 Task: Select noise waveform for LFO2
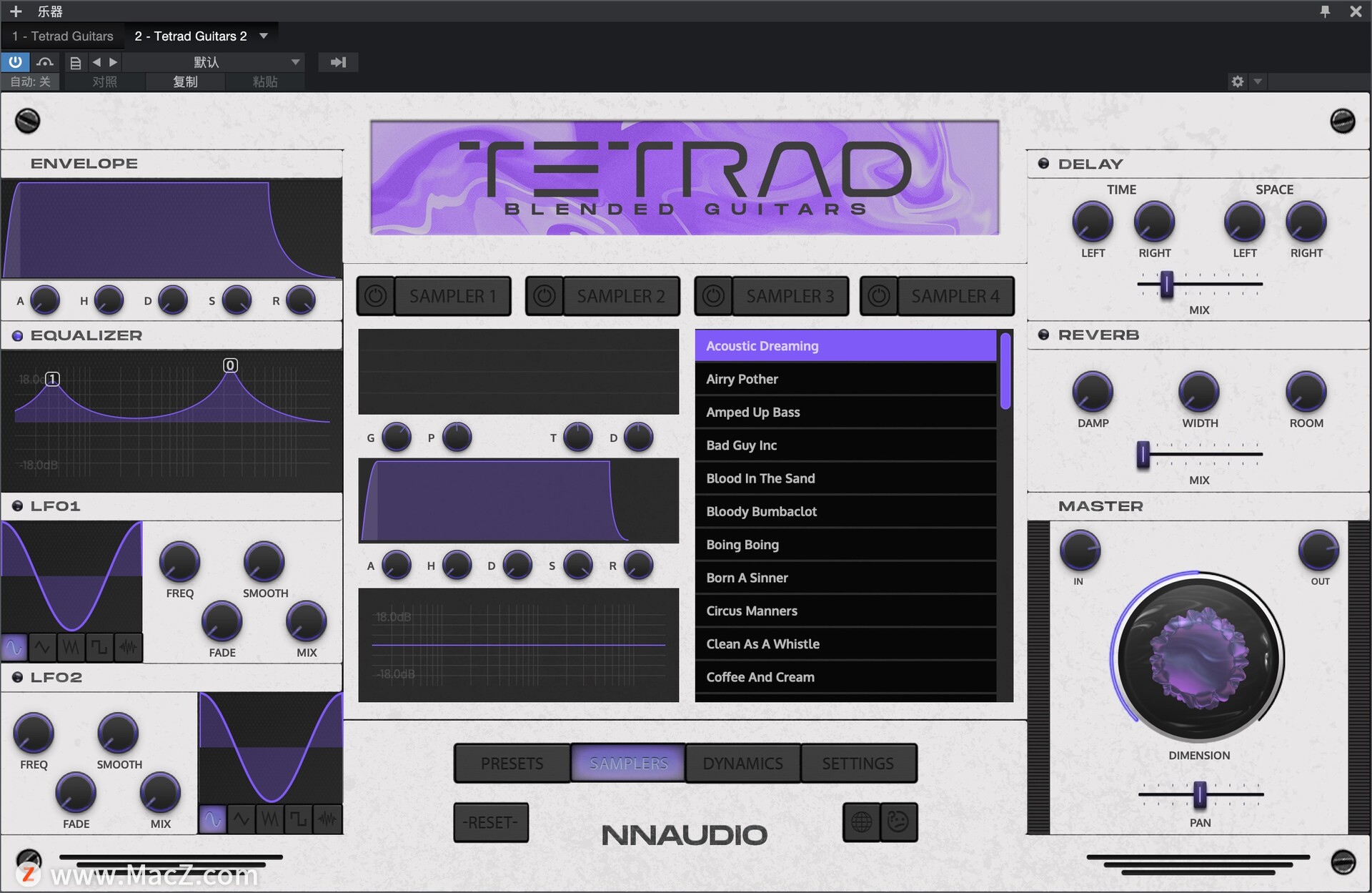click(x=327, y=819)
